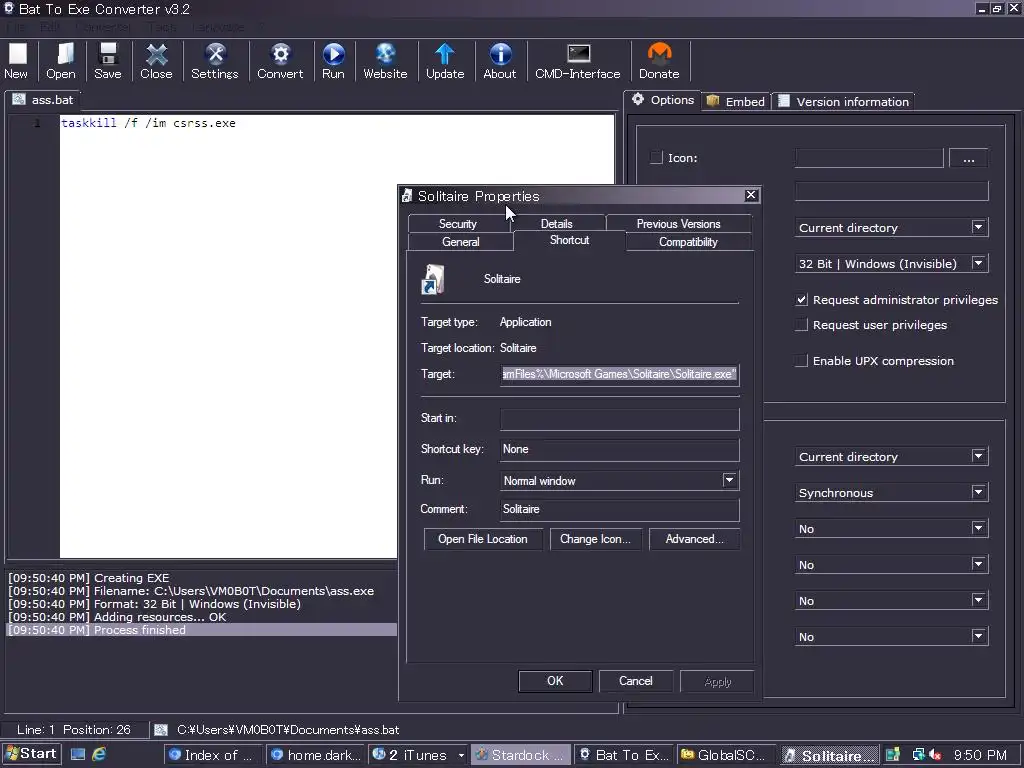Expand the lower Current directory dropdown

(978, 456)
